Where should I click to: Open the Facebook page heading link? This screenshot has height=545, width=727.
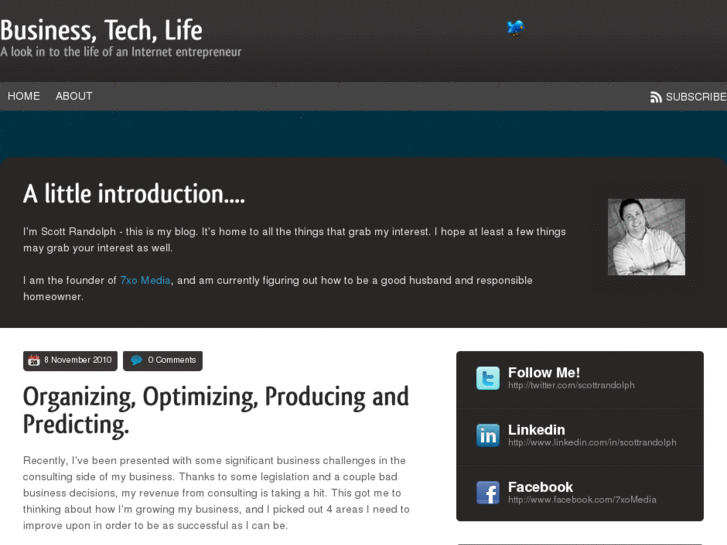[x=540, y=486]
